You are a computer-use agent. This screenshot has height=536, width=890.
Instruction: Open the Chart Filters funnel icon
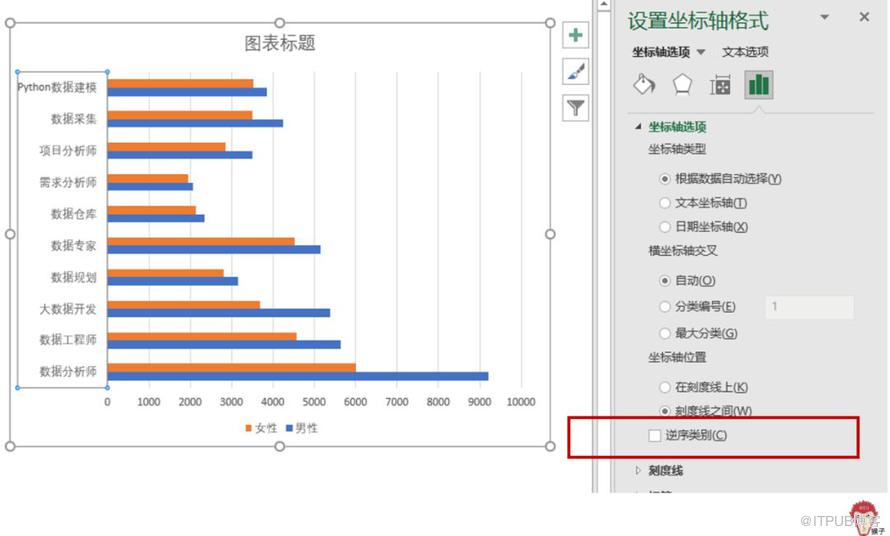click(576, 107)
